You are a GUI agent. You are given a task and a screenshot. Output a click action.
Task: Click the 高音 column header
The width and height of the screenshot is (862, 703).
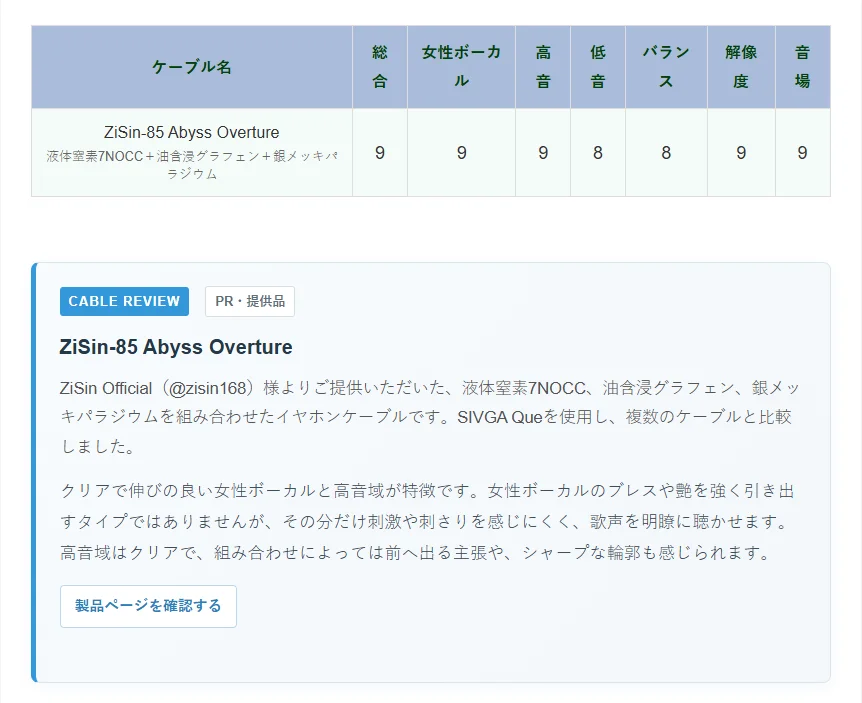(x=543, y=67)
